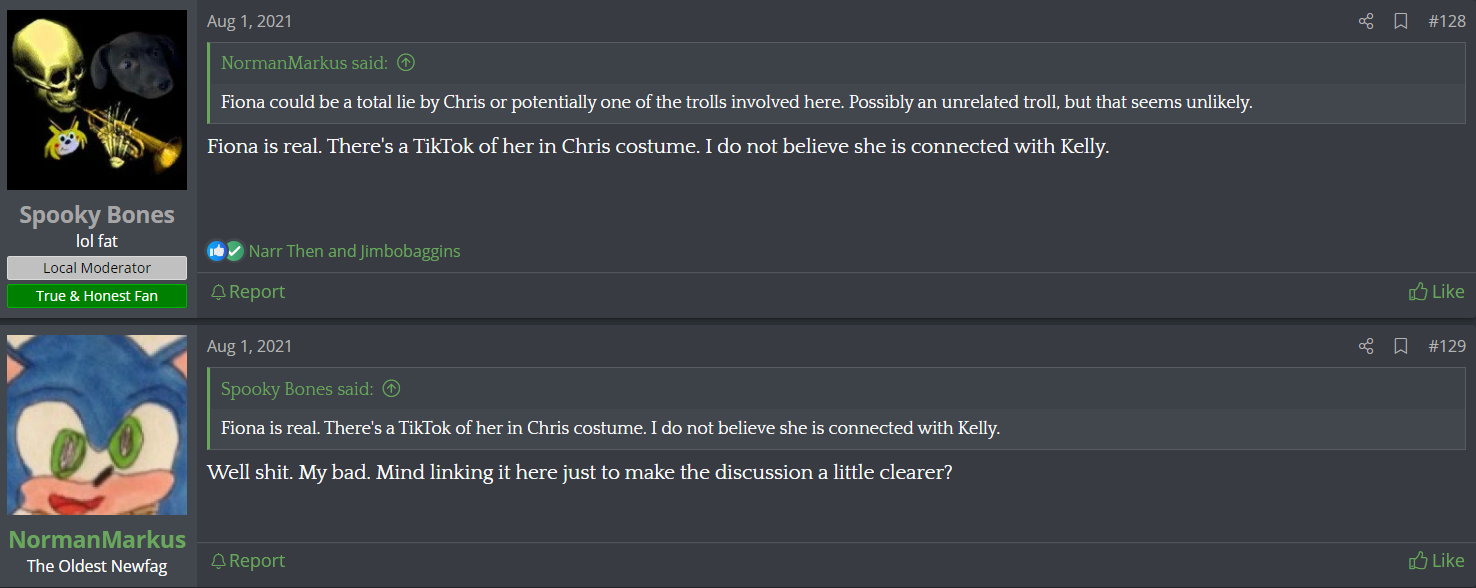This screenshot has height=588, width=1476.
Task: Share post #129 via share icon
Action: 1366,346
